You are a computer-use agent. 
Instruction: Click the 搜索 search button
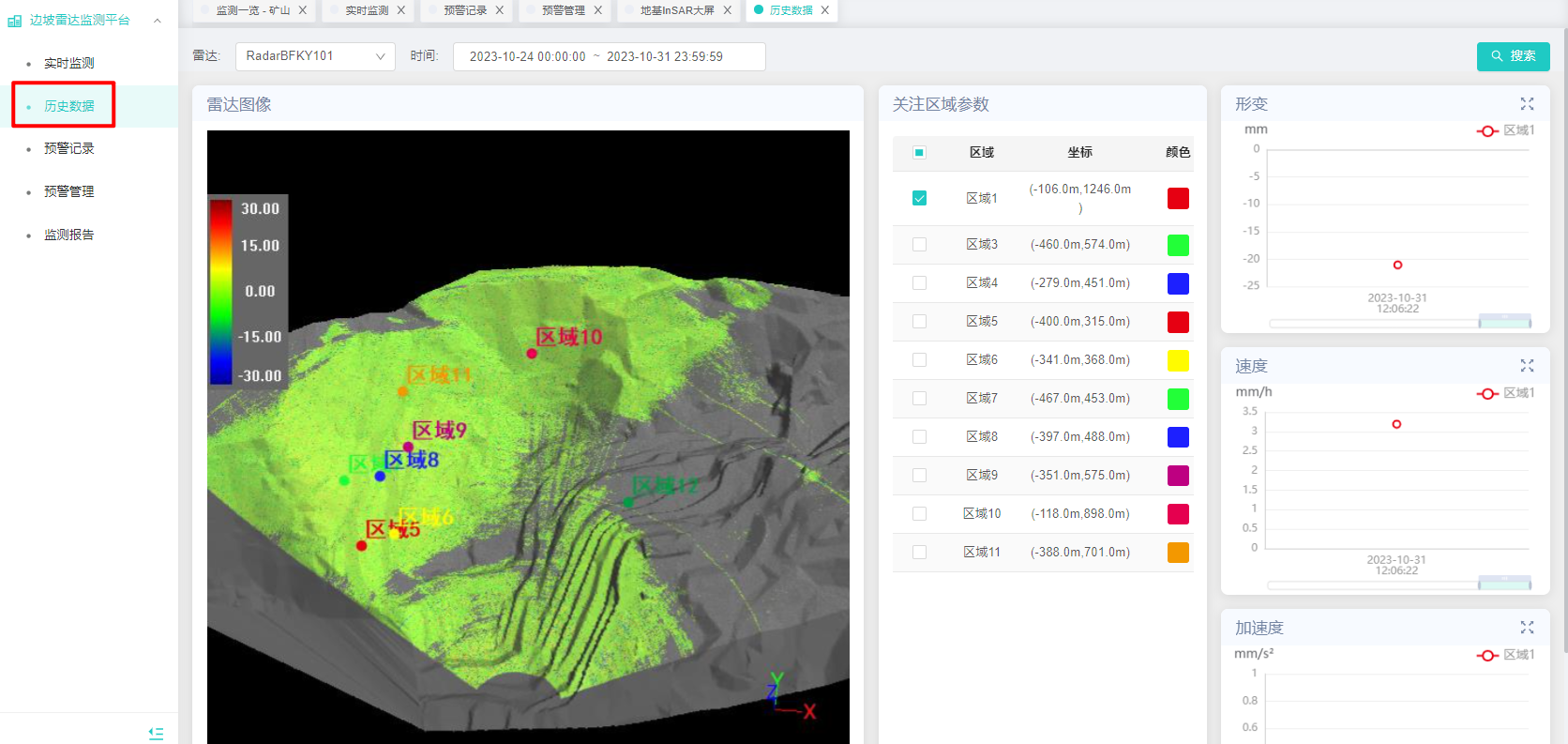pos(1513,56)
